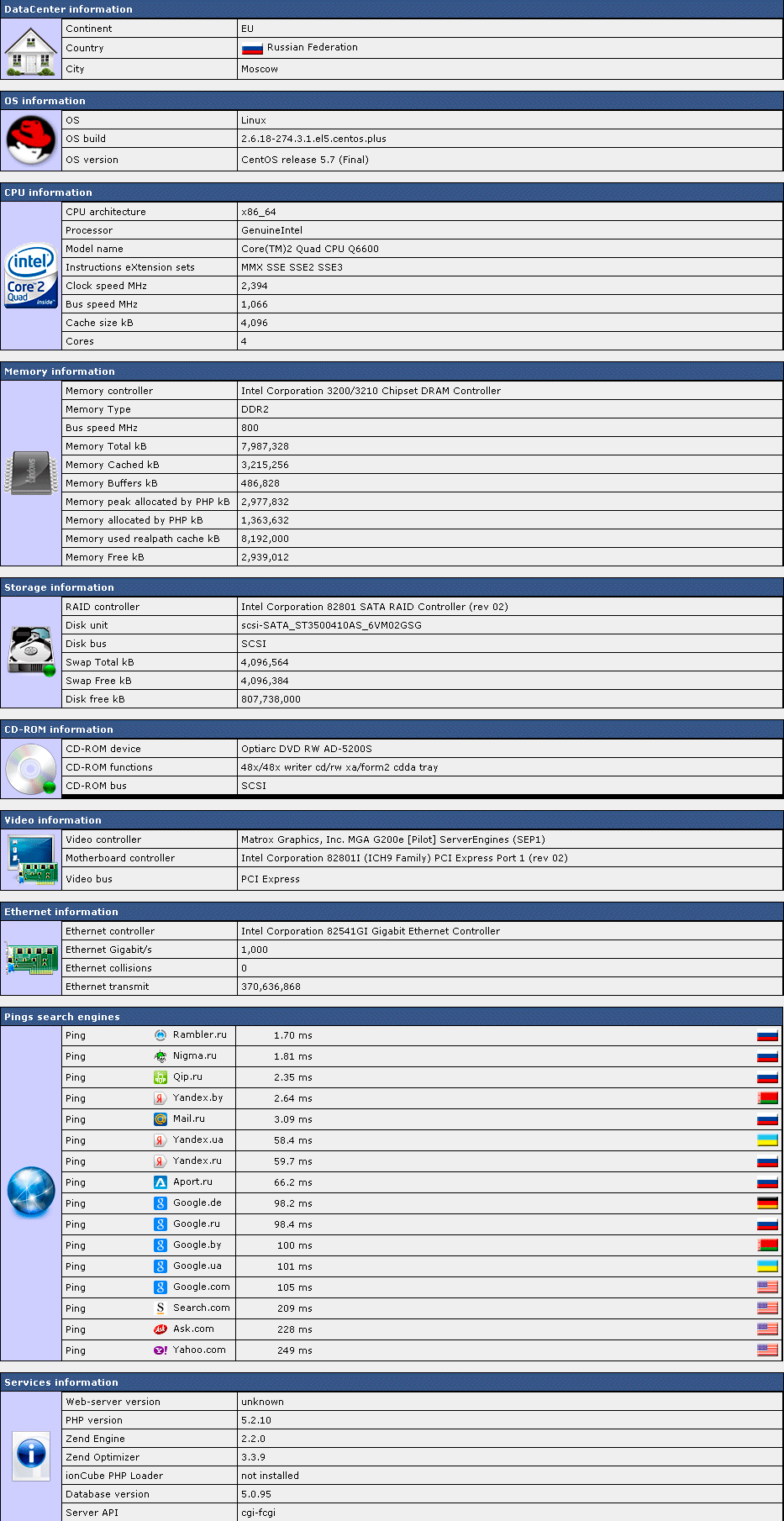Open the Google.com link
This screenshot has height=1521, width=784.
(x=202, y=1287)
